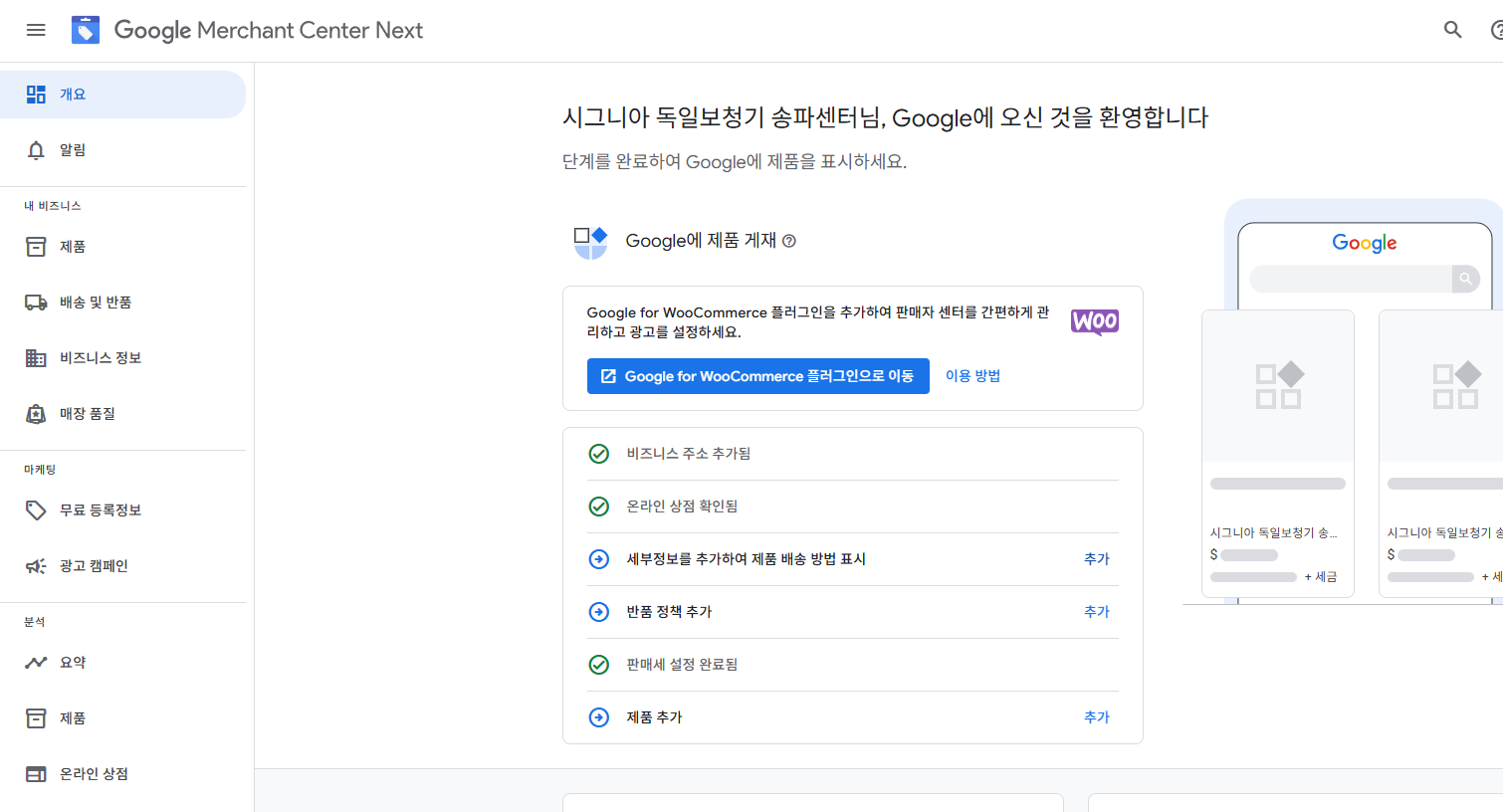Click 추가 next to 반품 정책 추가
The height and width of the screenshot is (812, 1503).
click(x=1096, y=611)
